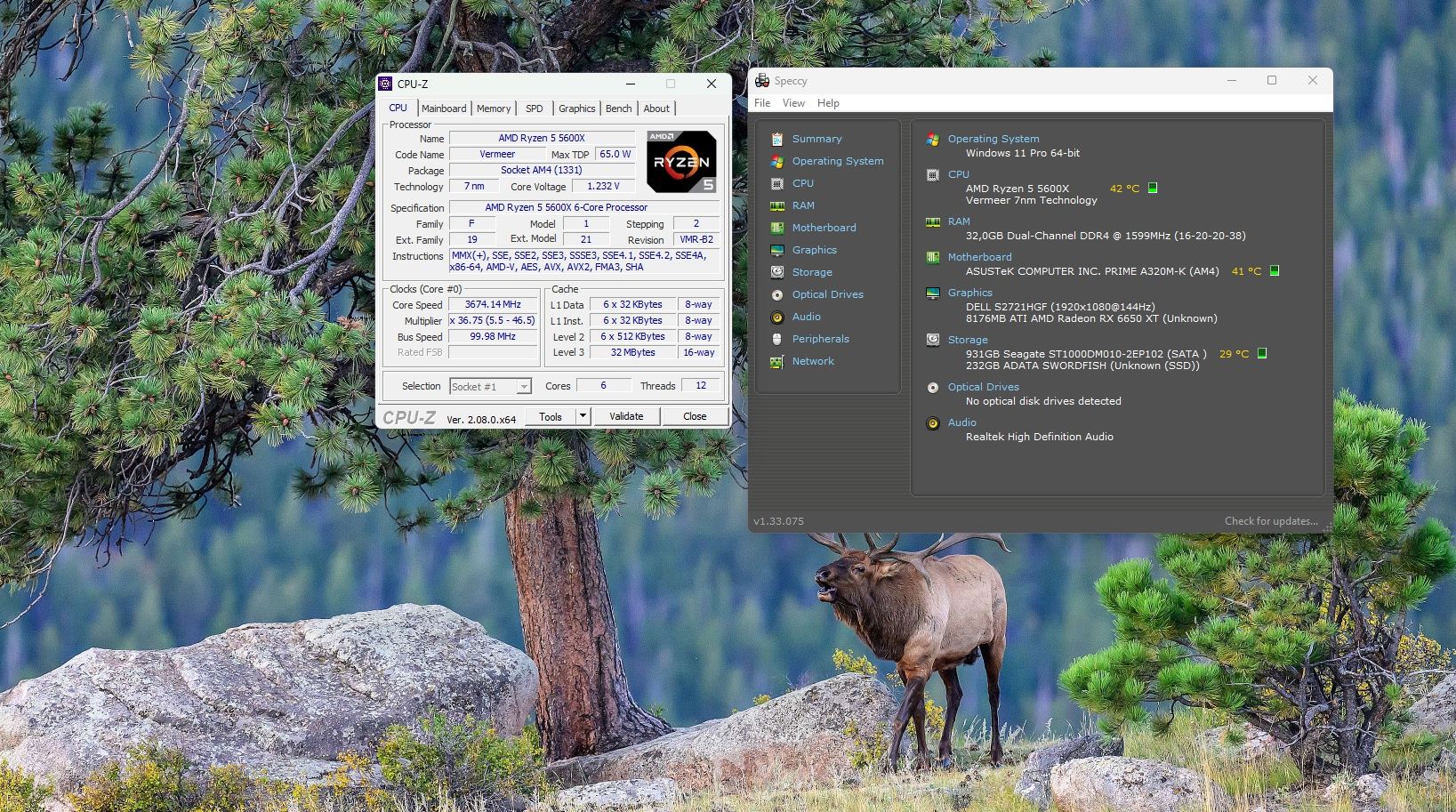Switch to the Mainboard tab in CPU-Z
This screenshot has width=1456, height=812.
tap(444, 109)
